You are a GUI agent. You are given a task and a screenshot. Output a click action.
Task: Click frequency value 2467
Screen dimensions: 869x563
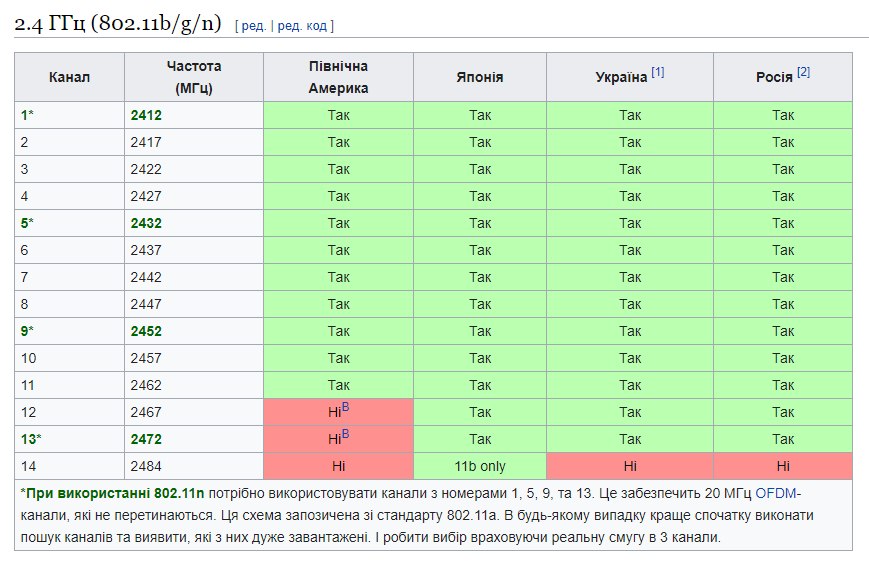pyautogui.click(x=146, y=412)
